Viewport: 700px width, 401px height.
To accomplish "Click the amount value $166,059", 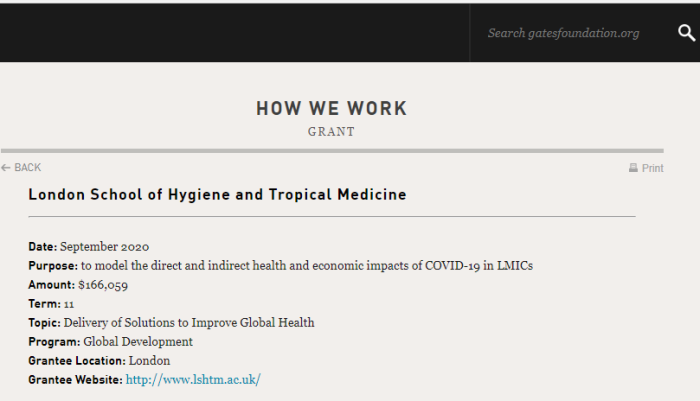I will [x=103, y=285].
